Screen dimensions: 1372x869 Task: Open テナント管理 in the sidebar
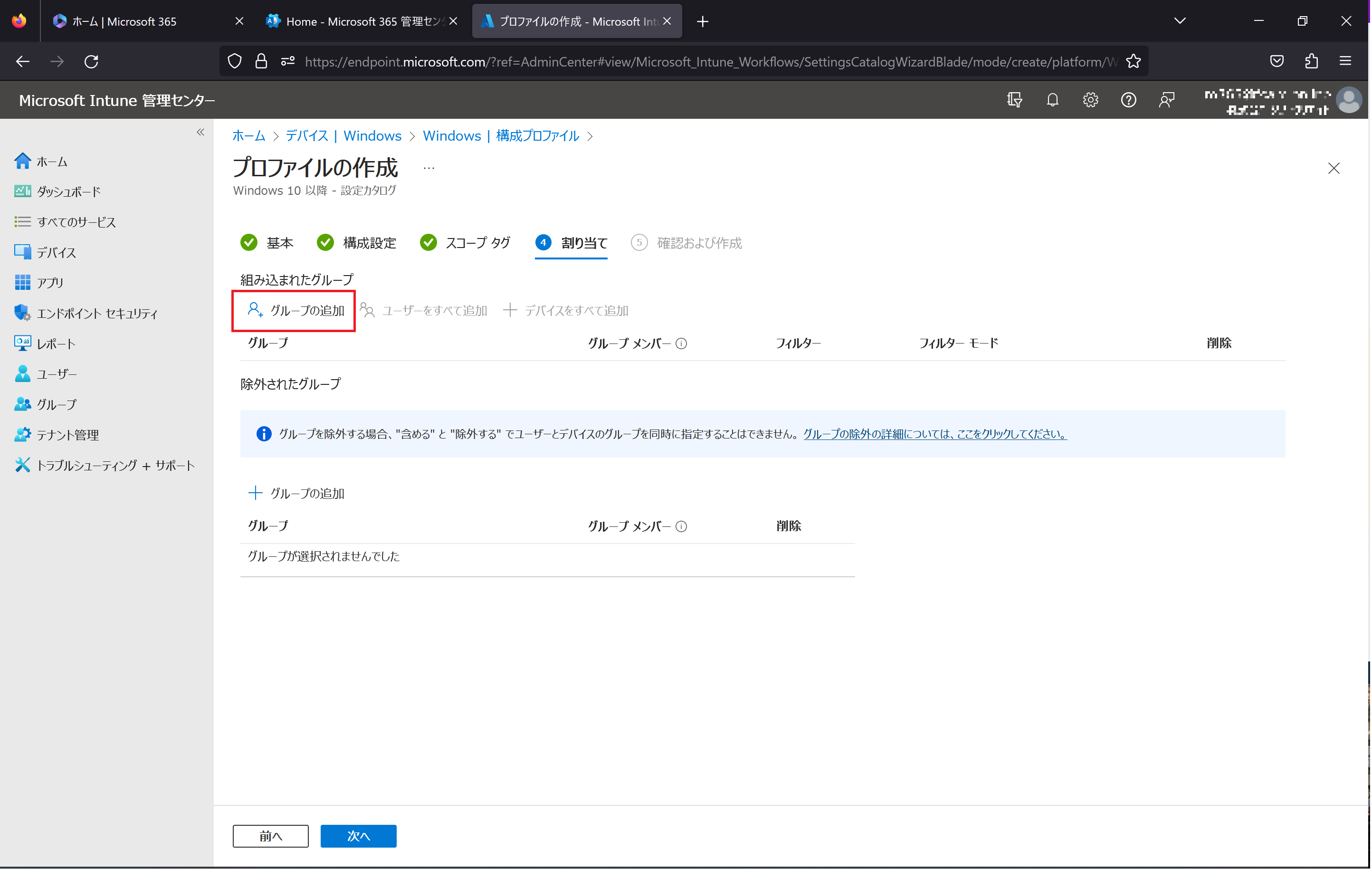pos(57,435)
